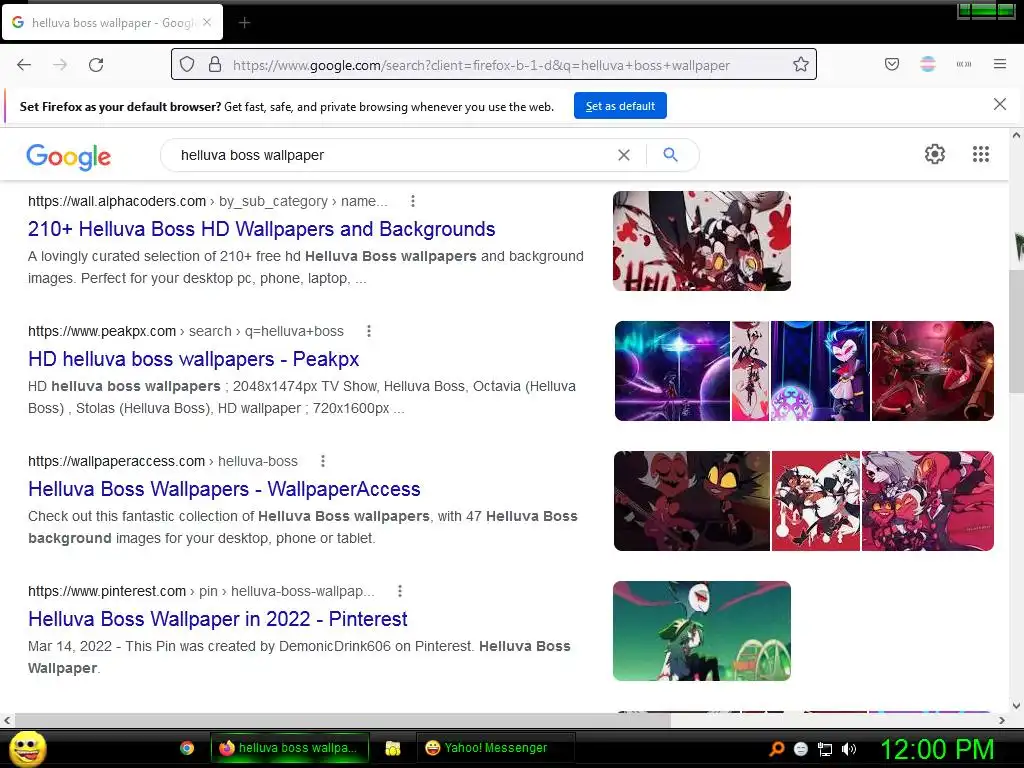Viewport: 1024px width, 768px height.
Task: Open 210+ Helluva Boss HD Wallpapers link
Action: (261, 229)
